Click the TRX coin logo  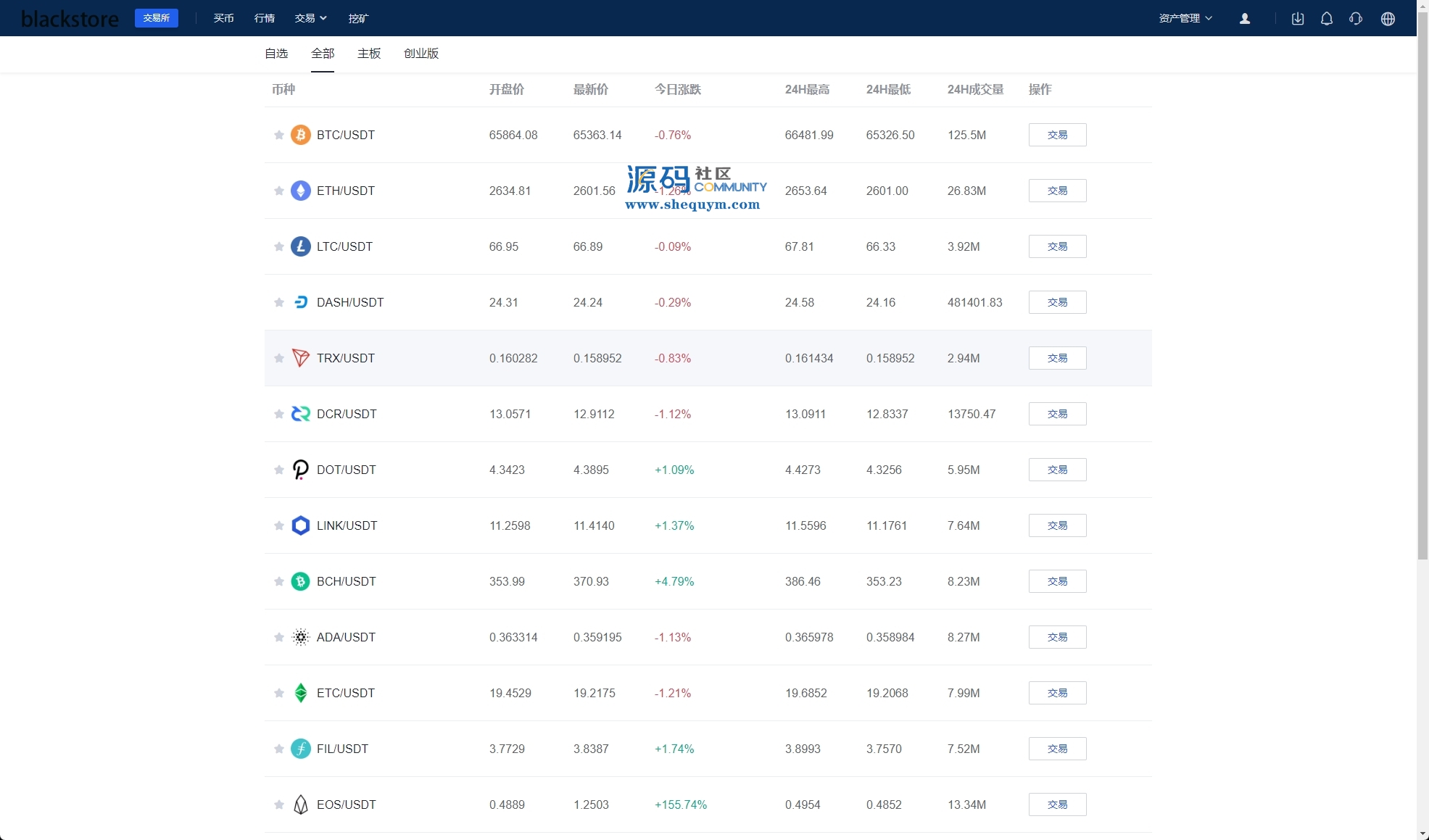300,358
